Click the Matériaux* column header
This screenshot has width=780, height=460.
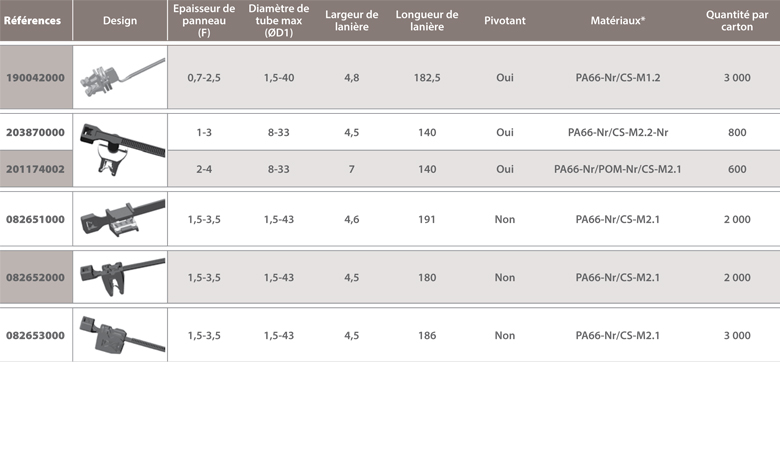(617, 21)
